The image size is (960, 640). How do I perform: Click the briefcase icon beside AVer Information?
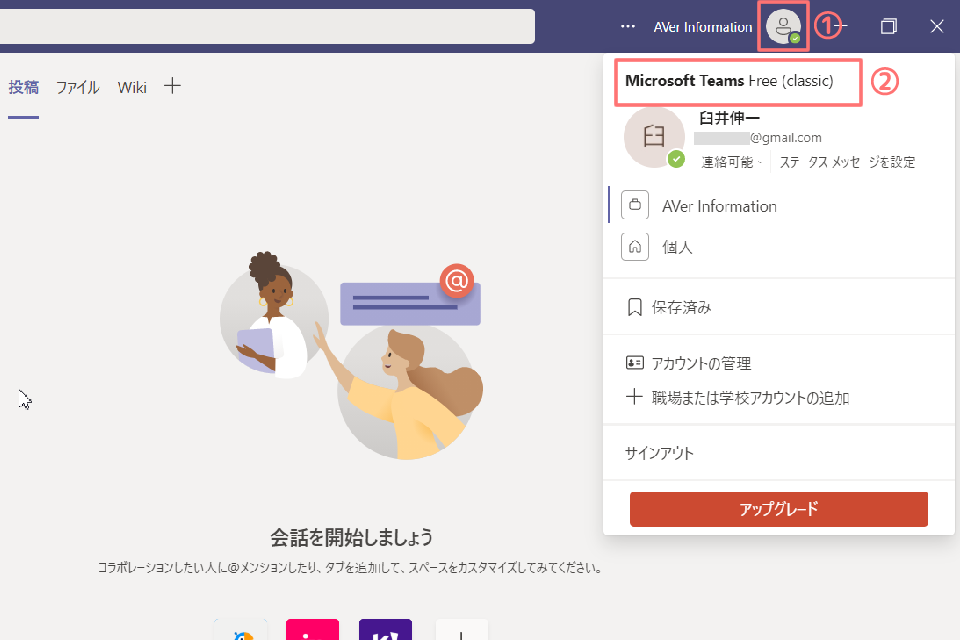635,205
